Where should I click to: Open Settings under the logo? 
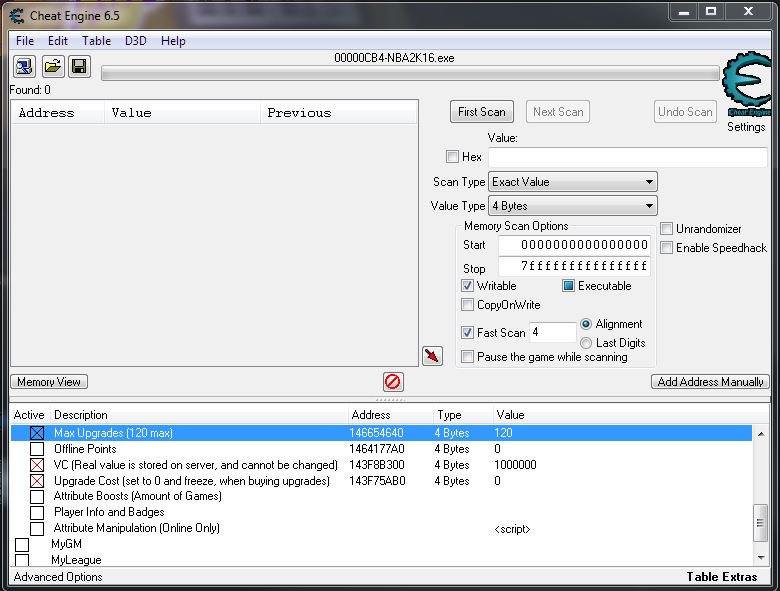click(746, 127)
